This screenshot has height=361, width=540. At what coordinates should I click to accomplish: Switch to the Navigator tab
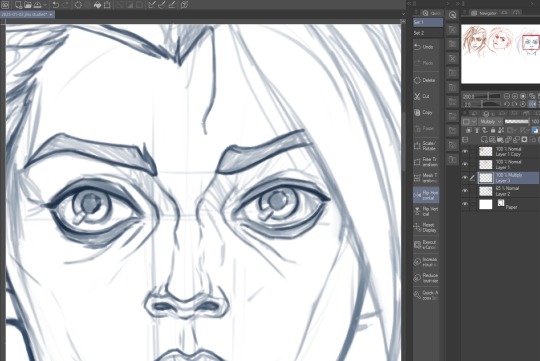point(484,13)
